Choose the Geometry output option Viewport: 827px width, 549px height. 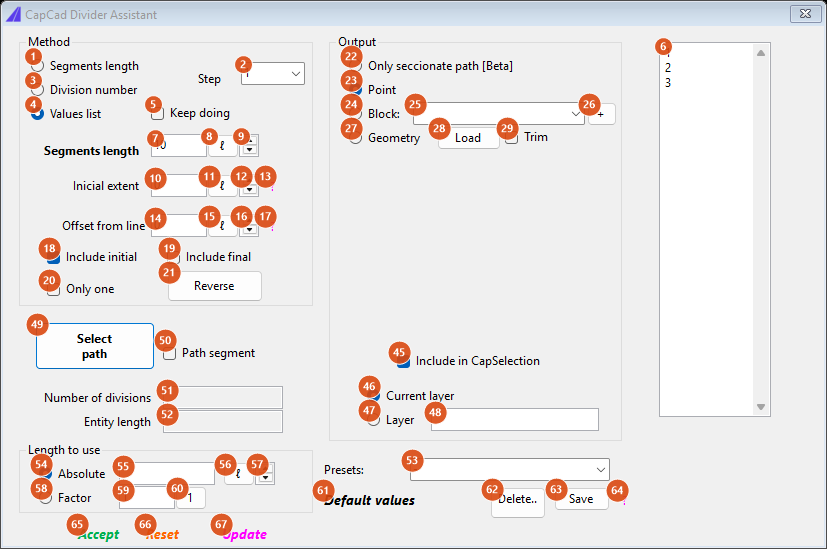tap(355, 138)
